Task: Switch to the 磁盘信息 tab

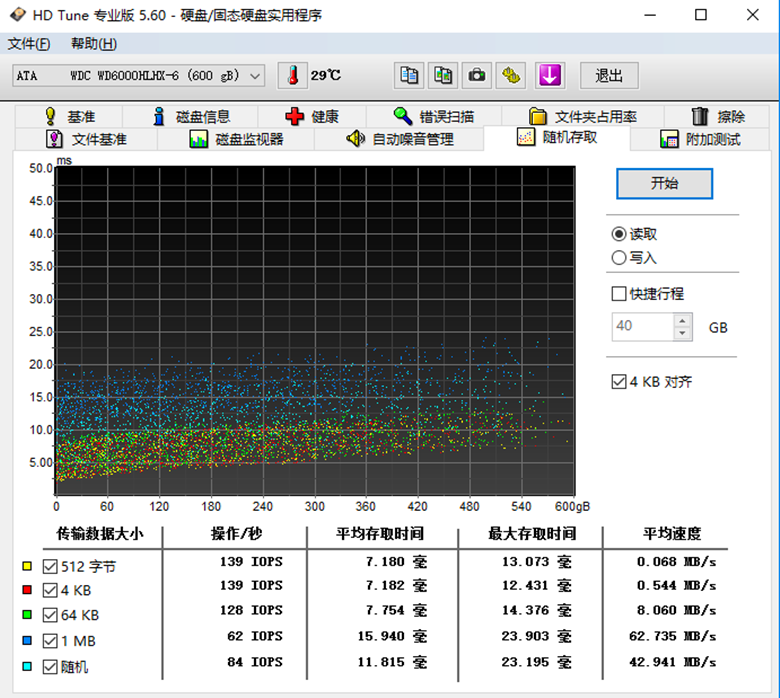Action: 191,116
